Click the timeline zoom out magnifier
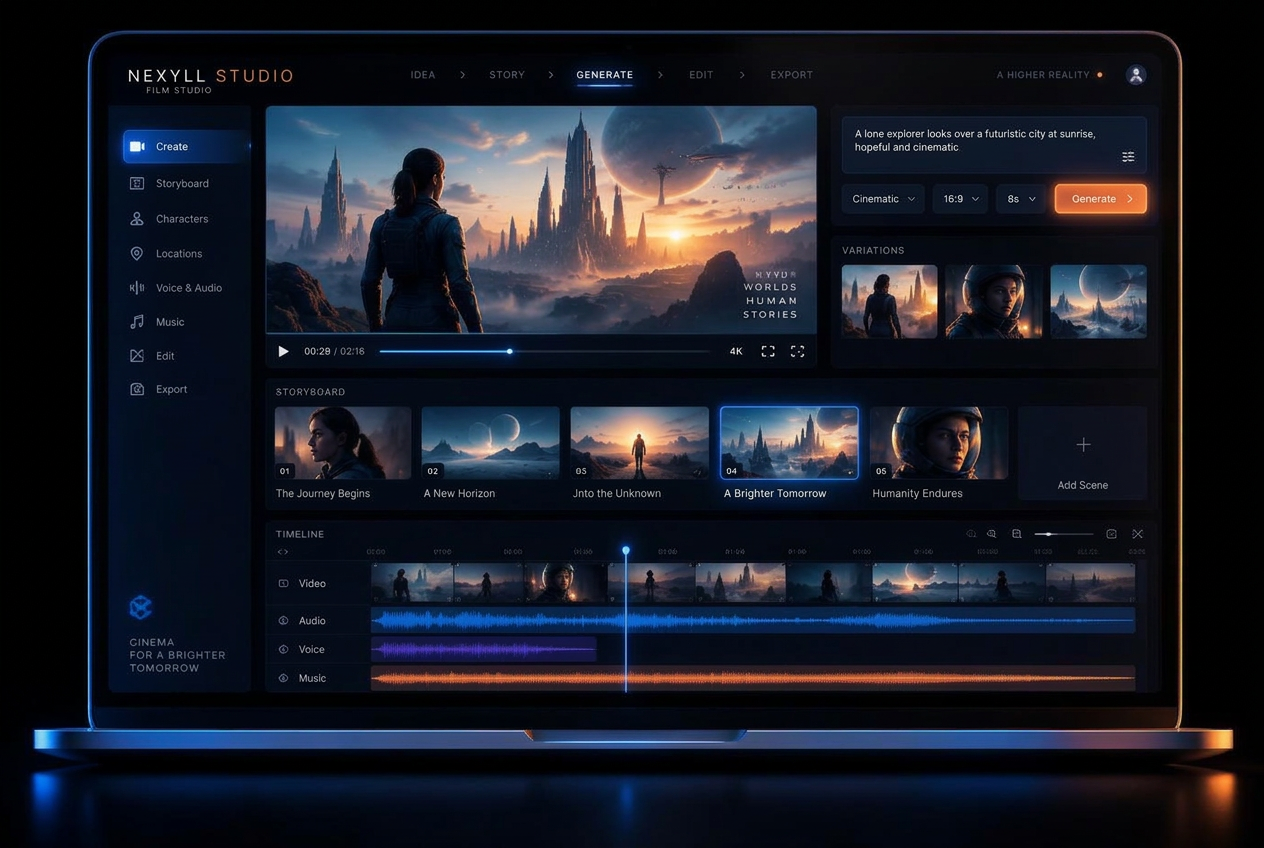 971,534
